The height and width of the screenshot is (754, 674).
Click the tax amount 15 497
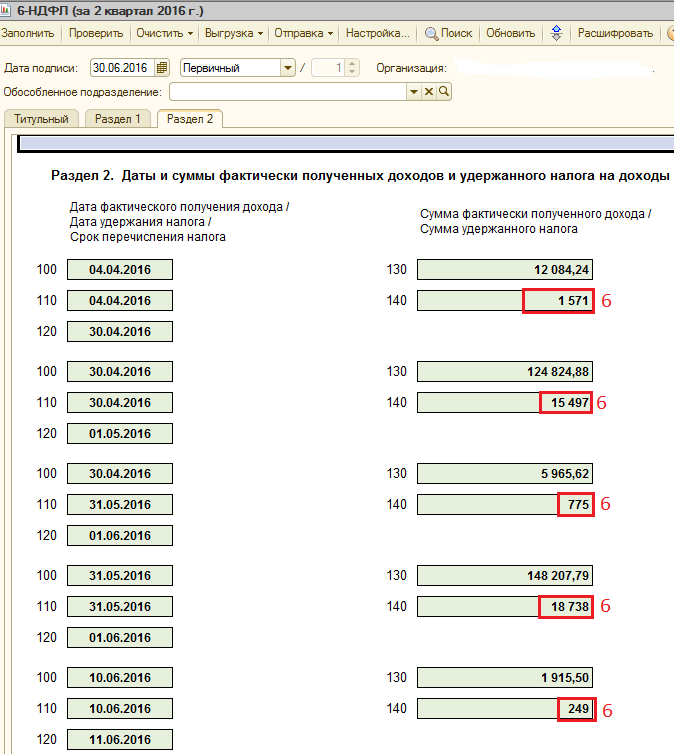coord(505,402)
